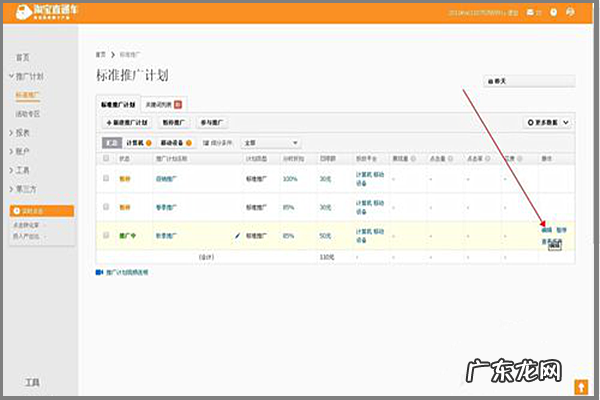Open the 推广计划视频说明 link
600x400 pixels.
coord(127,273)
